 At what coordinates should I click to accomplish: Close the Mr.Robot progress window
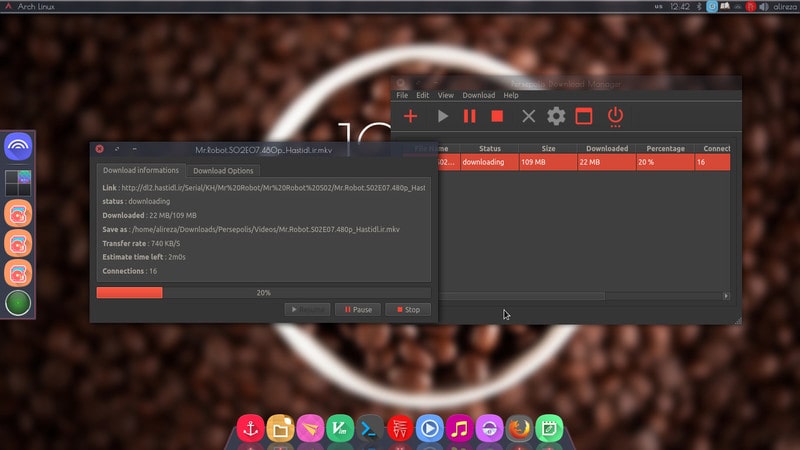click(99, 149)
